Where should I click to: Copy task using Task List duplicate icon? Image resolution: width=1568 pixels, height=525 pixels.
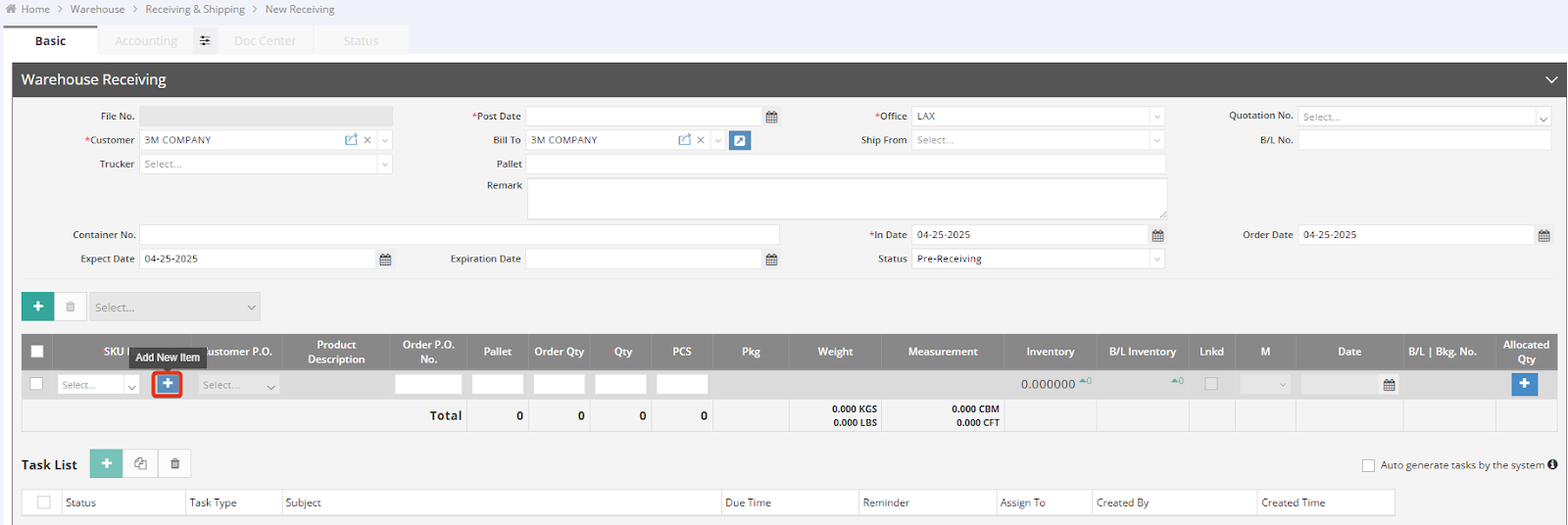140,463
